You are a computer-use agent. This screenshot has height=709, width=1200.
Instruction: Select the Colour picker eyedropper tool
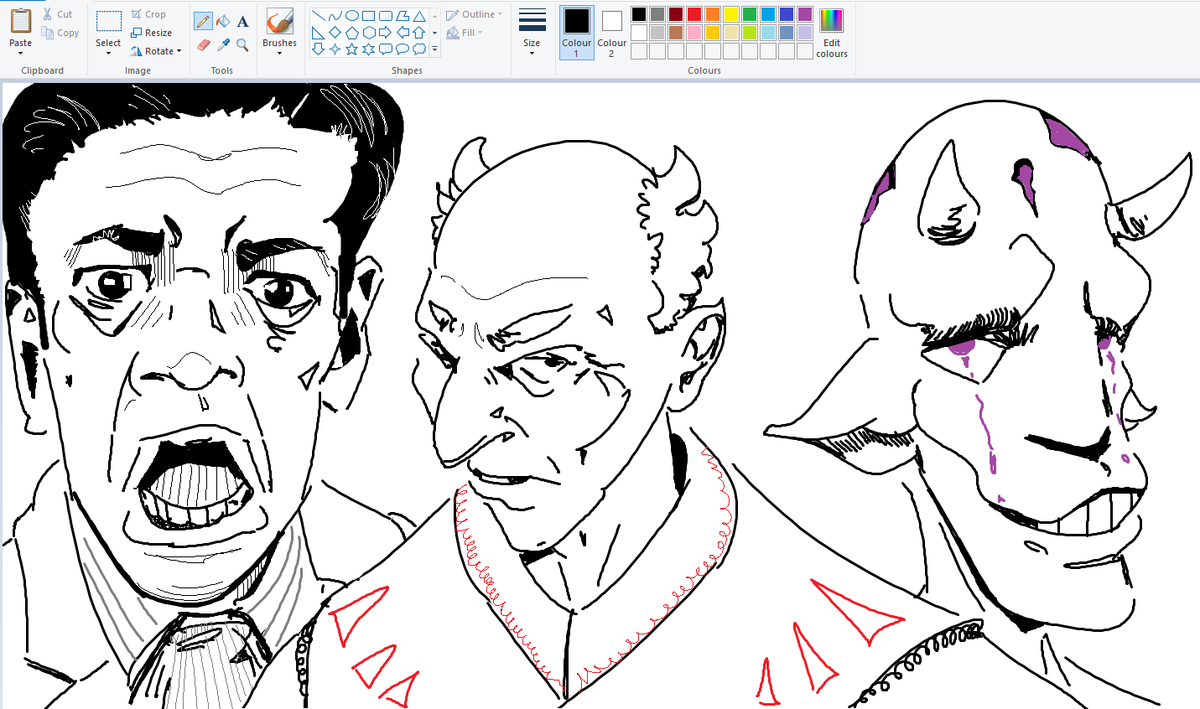(x=223, y=44)
